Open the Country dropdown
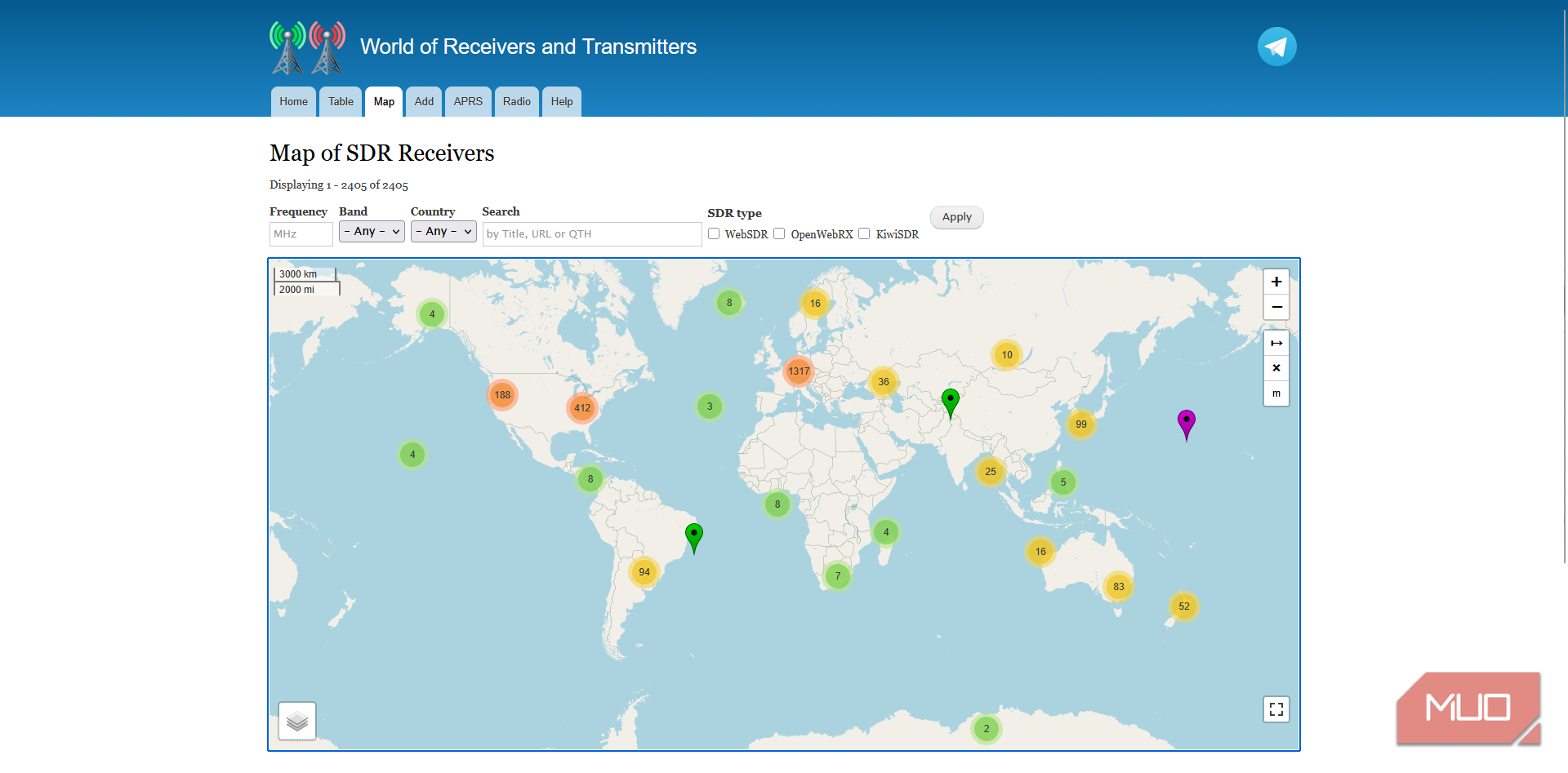 [x=443, y=232]
